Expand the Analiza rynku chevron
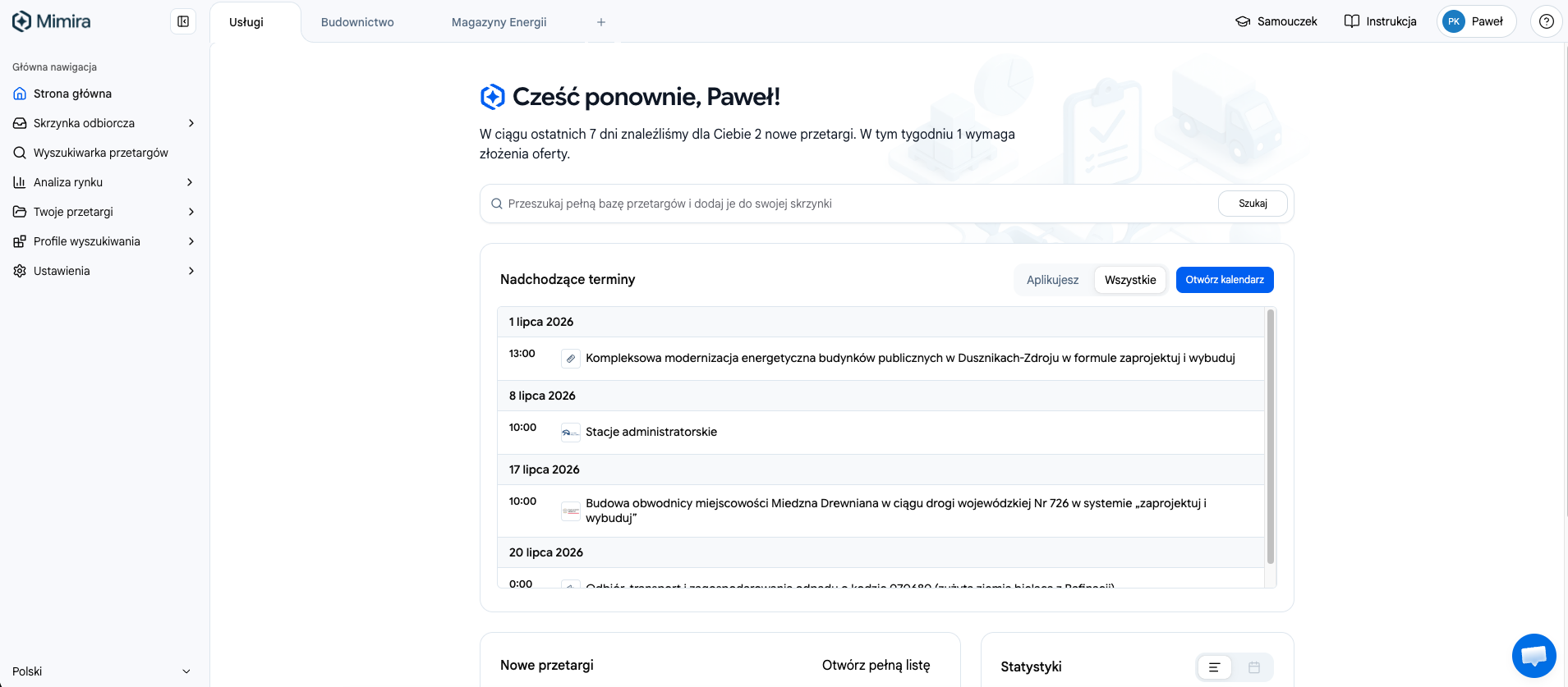This screenshot has width=1568, height=687. click(x=191, y=182)
